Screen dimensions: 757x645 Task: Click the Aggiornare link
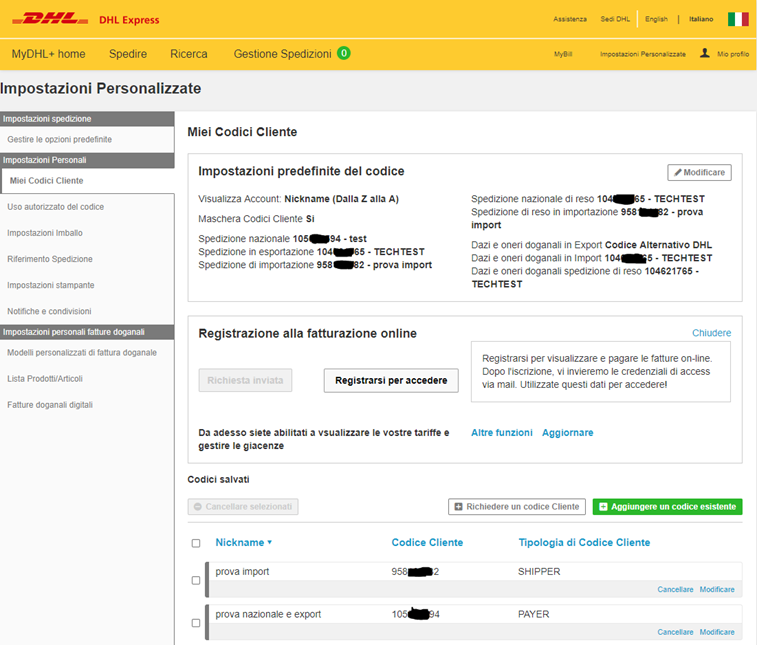point(567,433)
